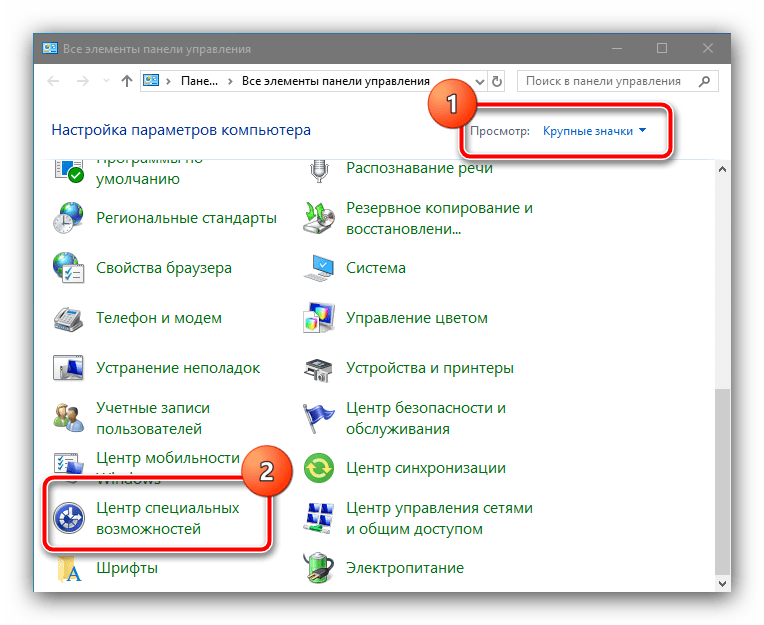
Task: Click Все элементы панели управления breadcrumb
Action: [x=336, y=81]
